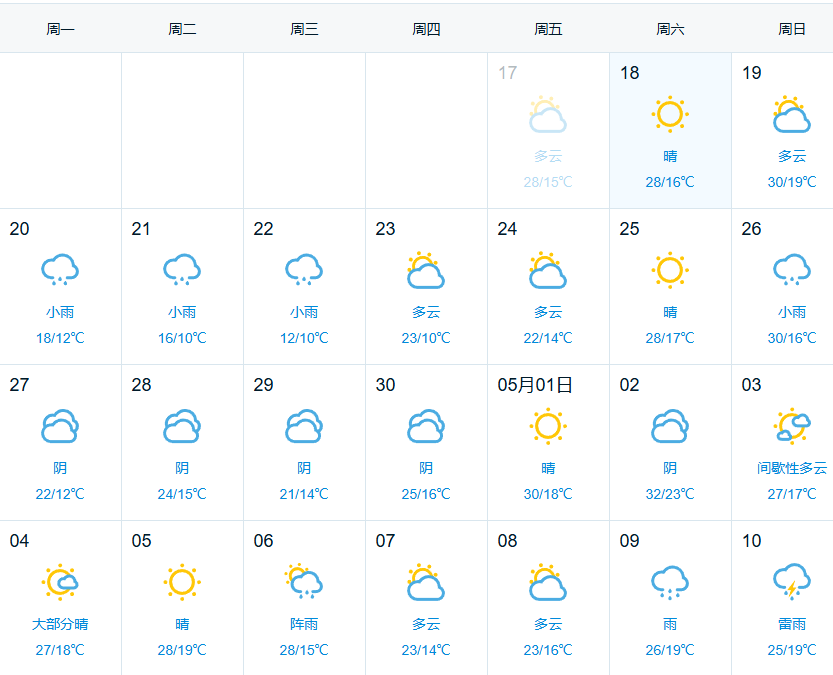
Task: Click the light rain icon on day 20
Action: (60, 270)
